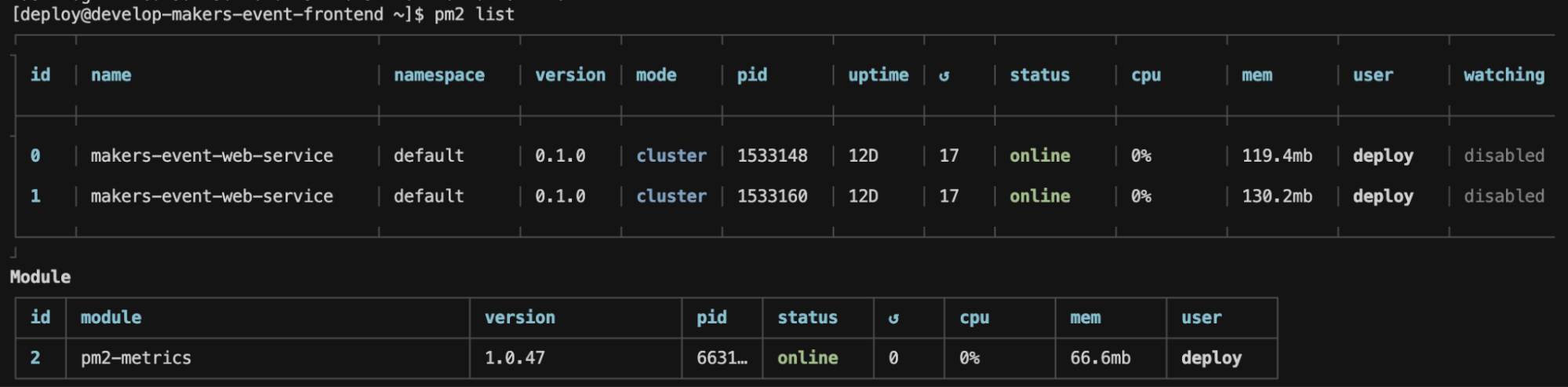Click makers-event-web-service name in row 0
Image resolution: width=1568 pixels, height=387 pixels.
pos(212,156)
